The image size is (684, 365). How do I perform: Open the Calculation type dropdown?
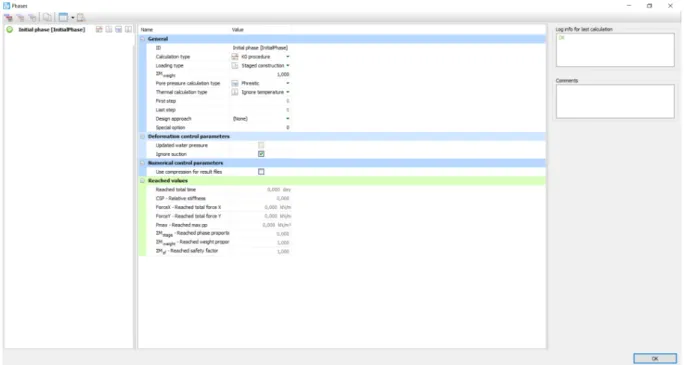coord(287,57)
